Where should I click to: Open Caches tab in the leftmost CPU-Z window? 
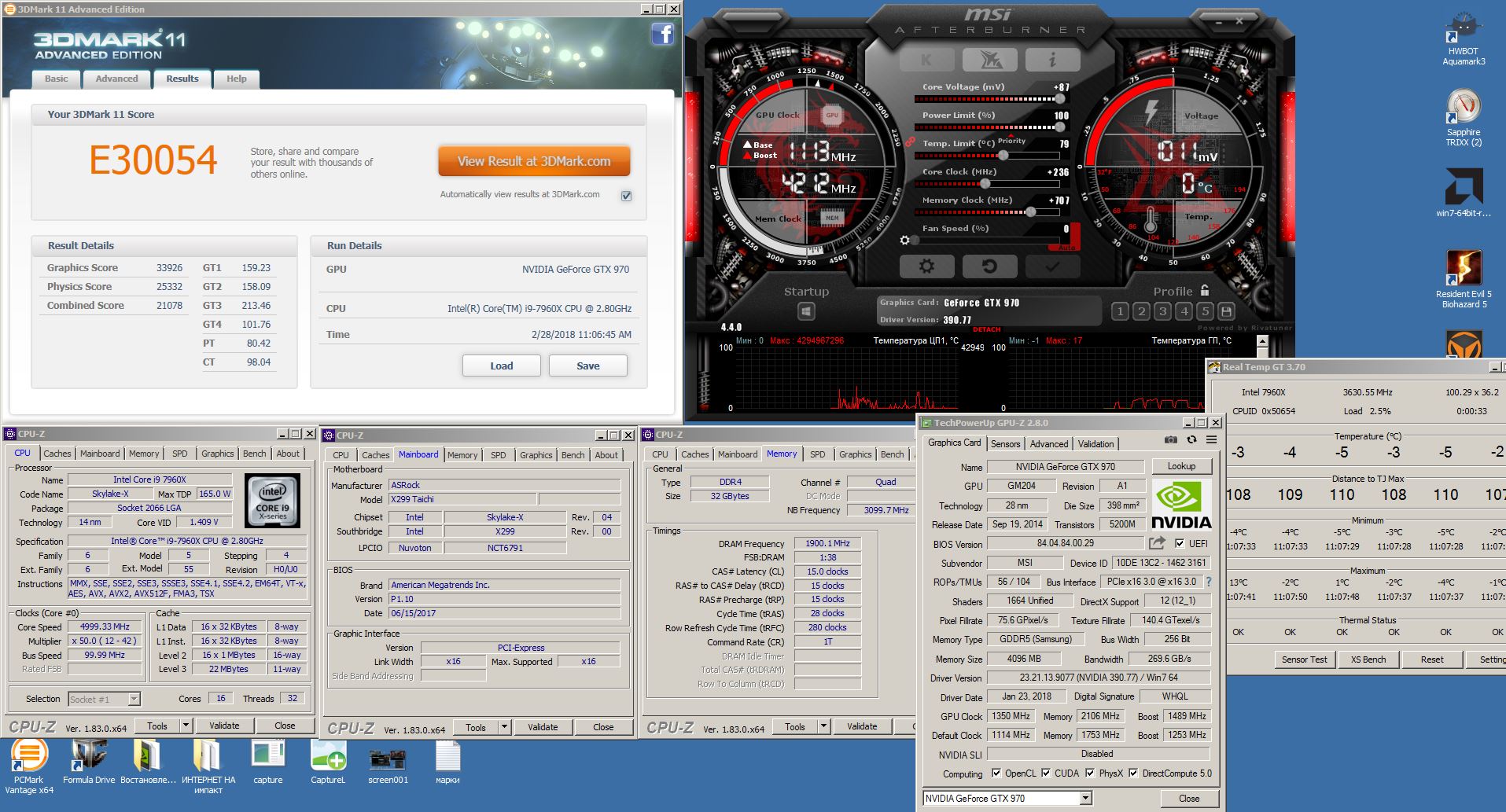pos(57,454)
